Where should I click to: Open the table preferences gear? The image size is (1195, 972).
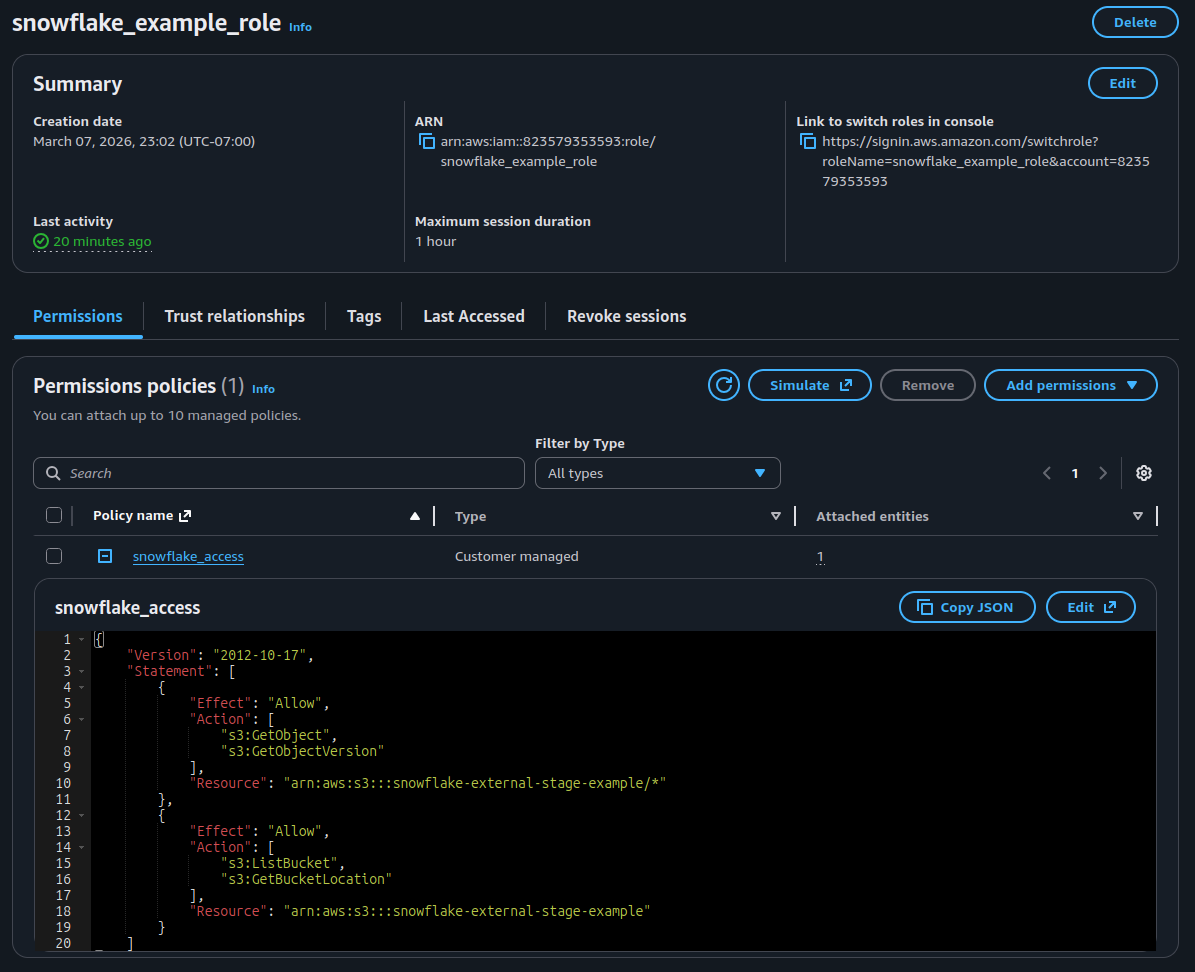1143,473
